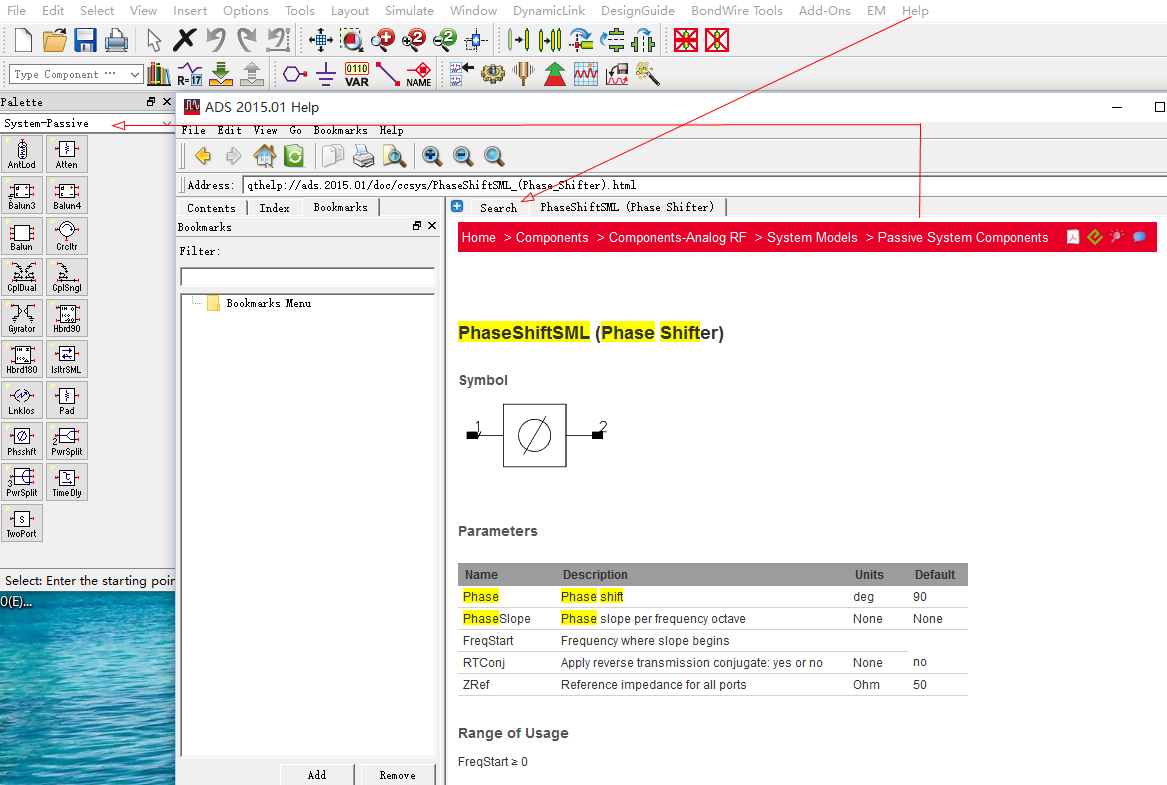Select the CplSngl coupler component
The height and width of the screenshot is (785, 1167).
[x=67, y=277]
